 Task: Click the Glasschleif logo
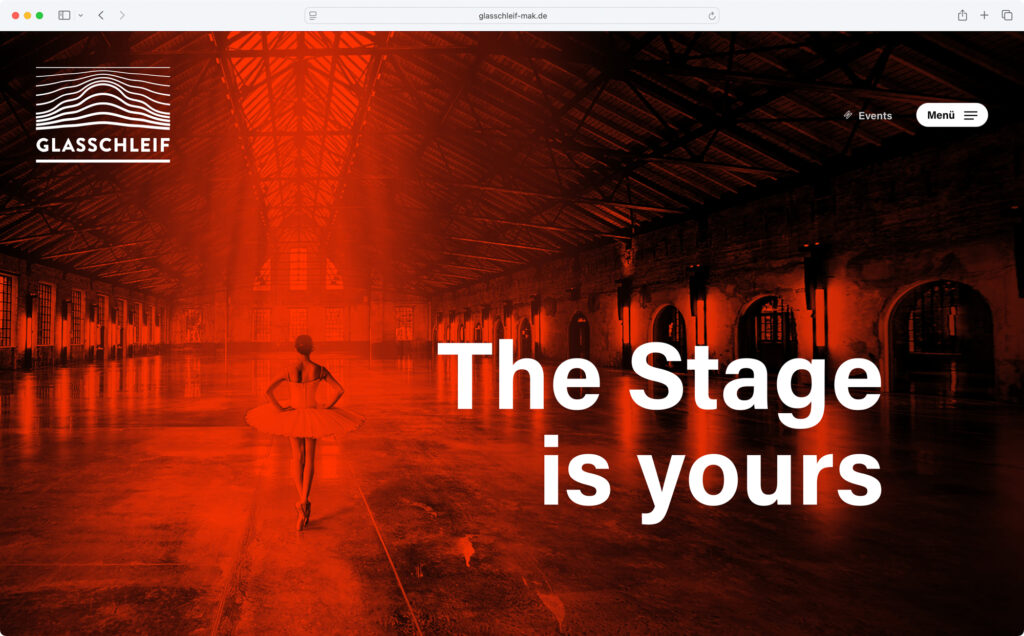click(103, 114)
